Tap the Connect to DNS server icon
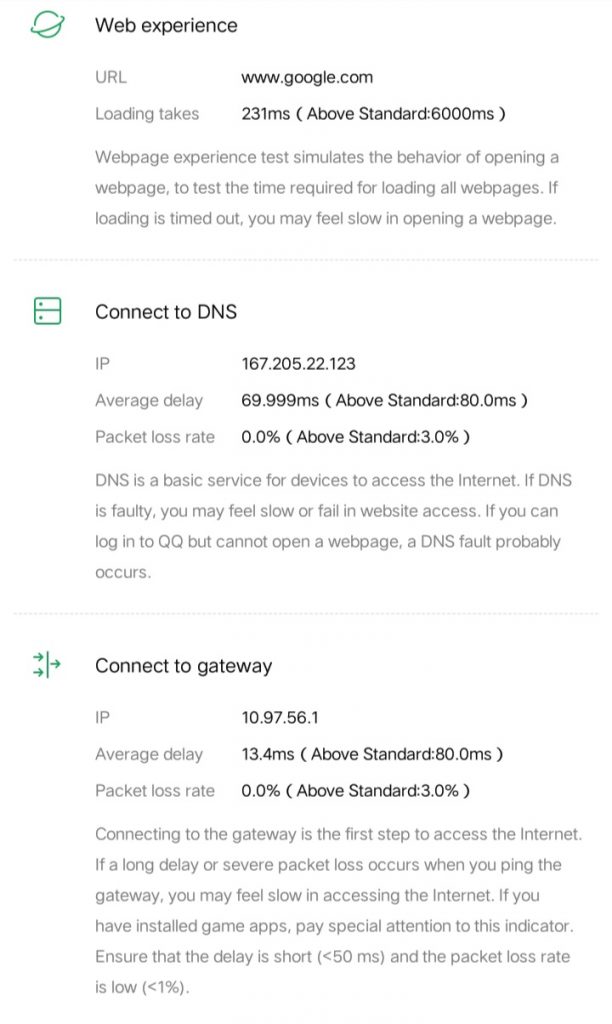 (x=47, y=312)
